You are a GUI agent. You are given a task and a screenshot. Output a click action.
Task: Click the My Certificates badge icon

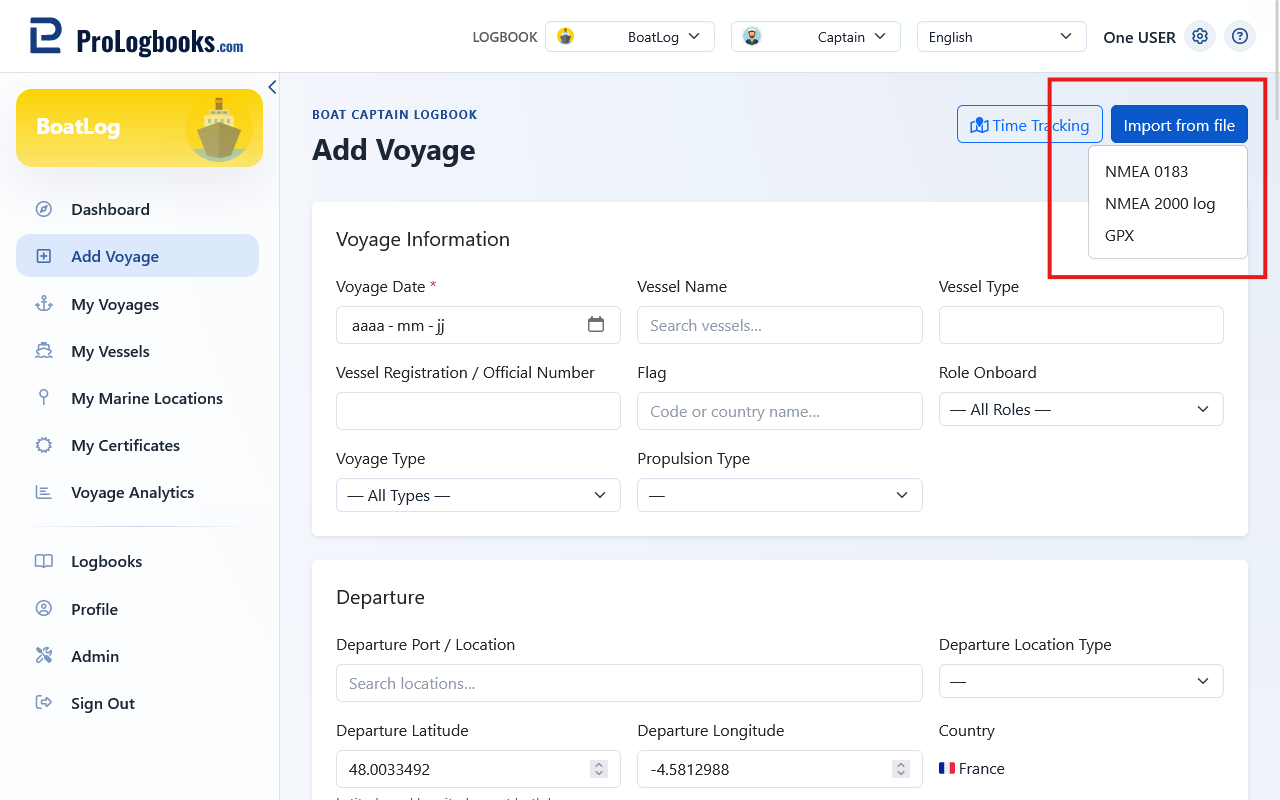point(44,445)
